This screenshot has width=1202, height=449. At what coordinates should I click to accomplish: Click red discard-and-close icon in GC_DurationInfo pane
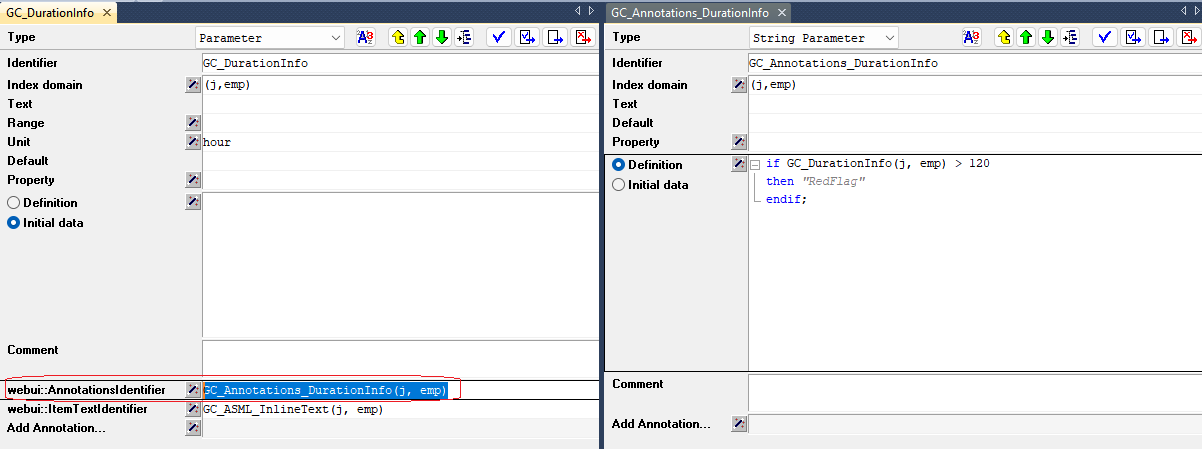click(x=583, y=38)
